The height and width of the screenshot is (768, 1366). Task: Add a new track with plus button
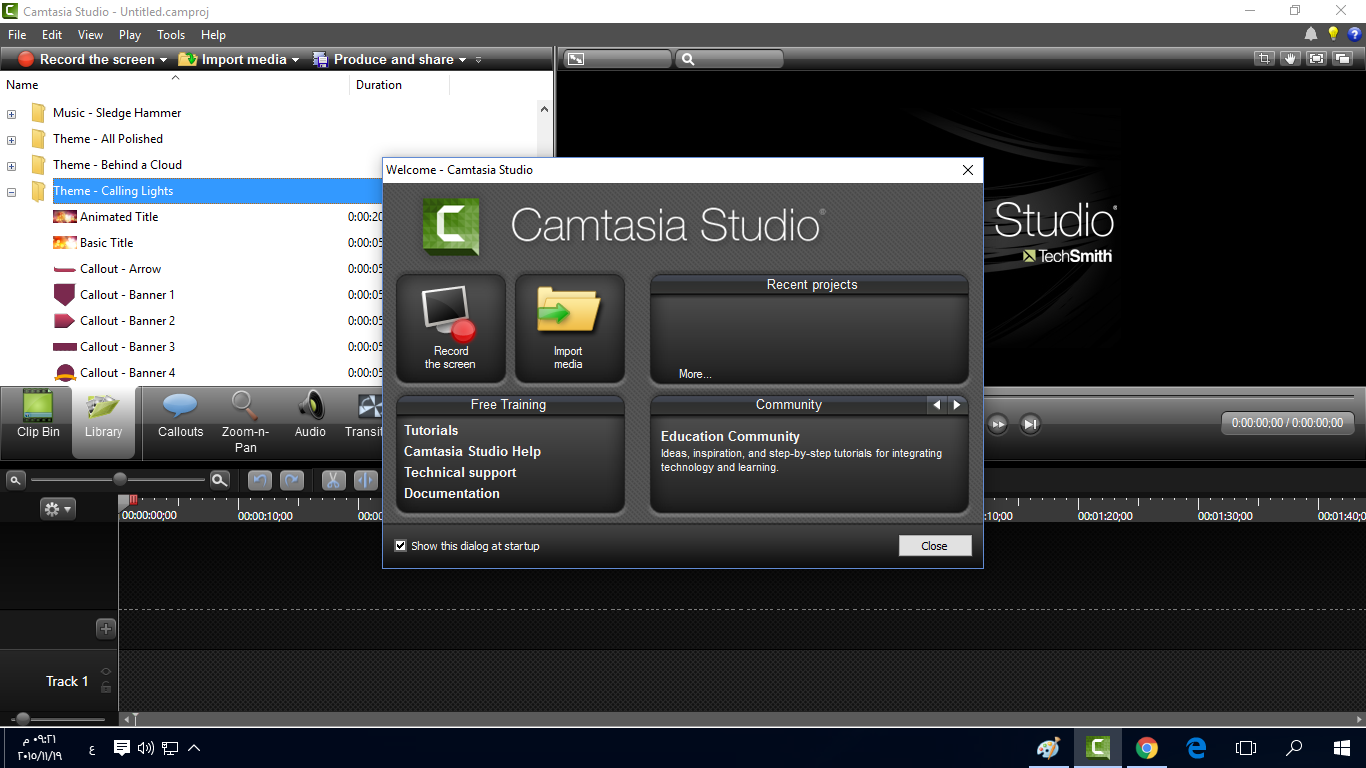pyautogui.click(x=106, y=629)
